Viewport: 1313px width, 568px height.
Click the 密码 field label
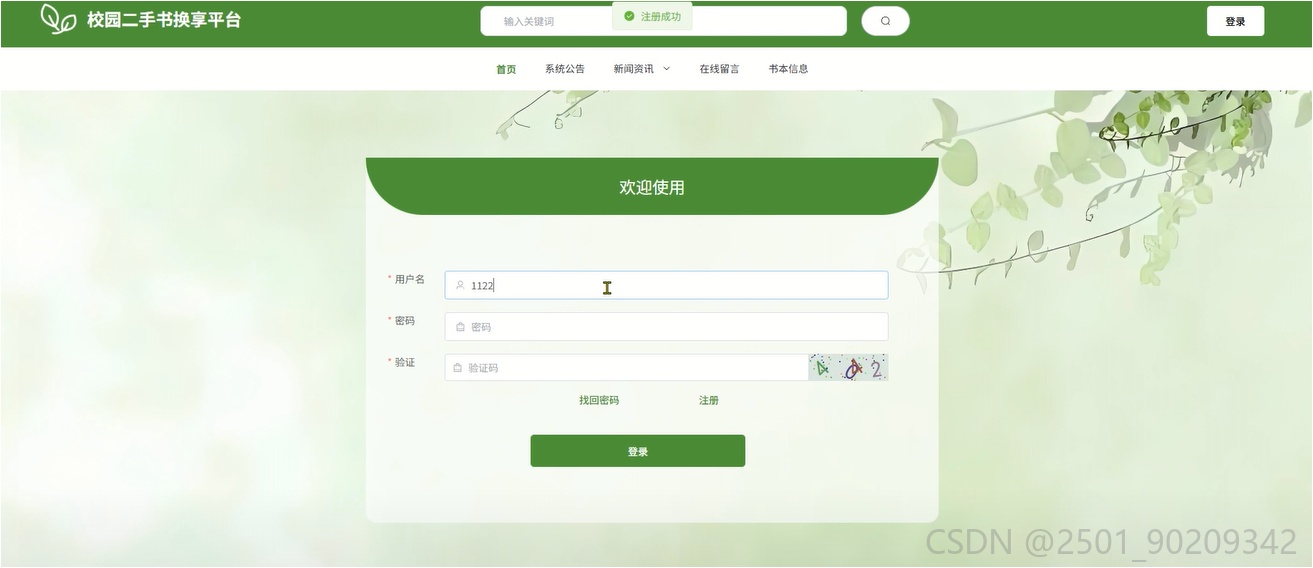click(x=404, y=321)
